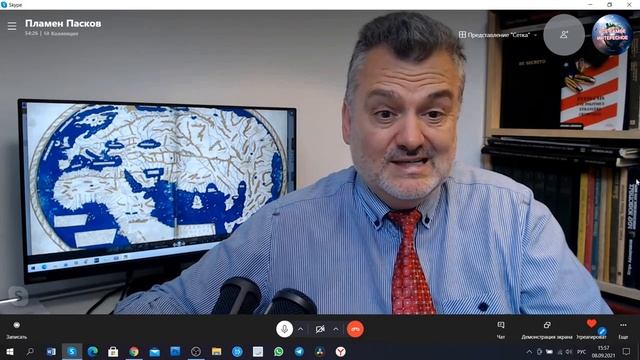Screen dimensions: 640x360
Task: Start Демонстрация экрана screen sharing
Action: 547,330
